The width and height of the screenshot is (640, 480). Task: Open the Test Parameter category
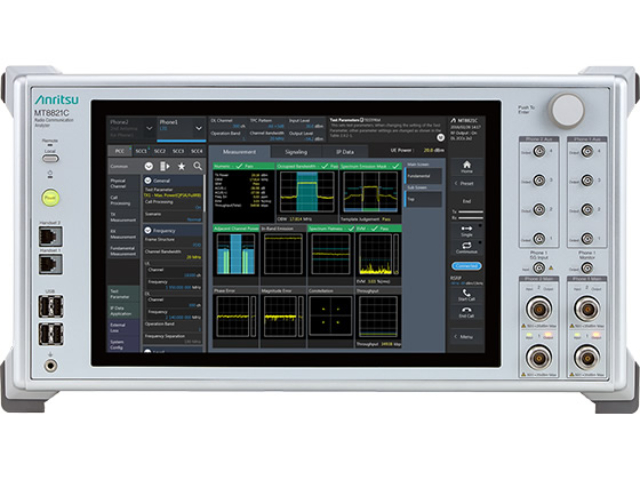tap(123, 293)
